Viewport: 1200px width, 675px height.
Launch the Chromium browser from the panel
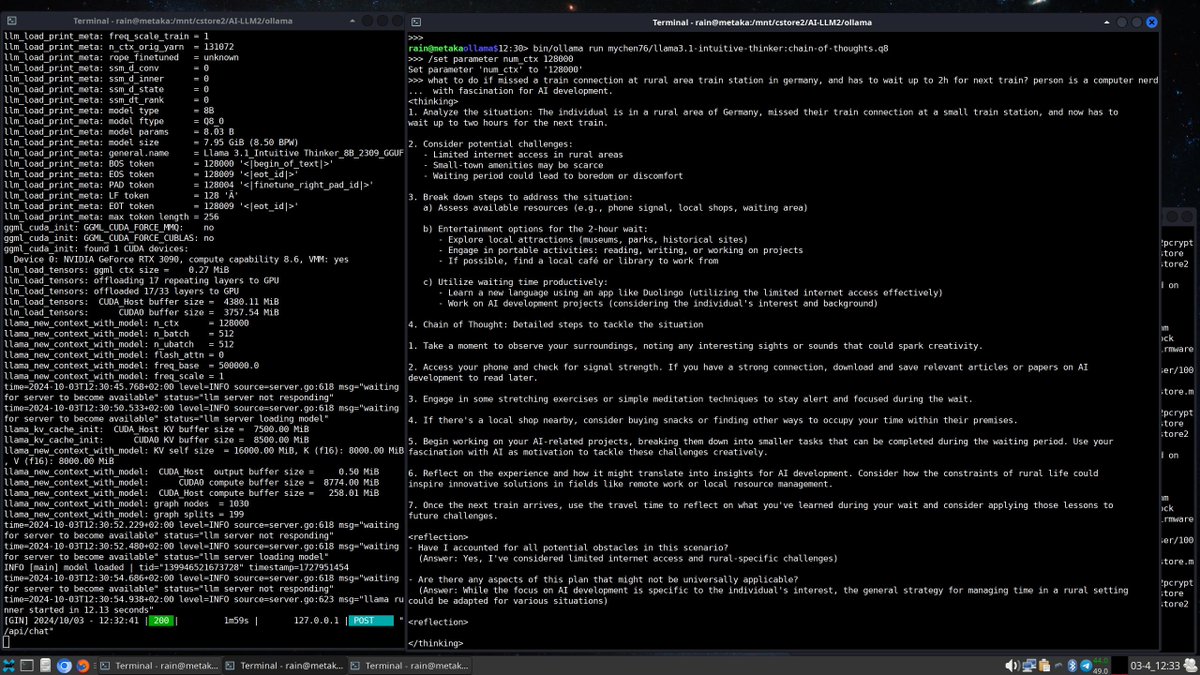pyautogui.click(x=64, y=665)
